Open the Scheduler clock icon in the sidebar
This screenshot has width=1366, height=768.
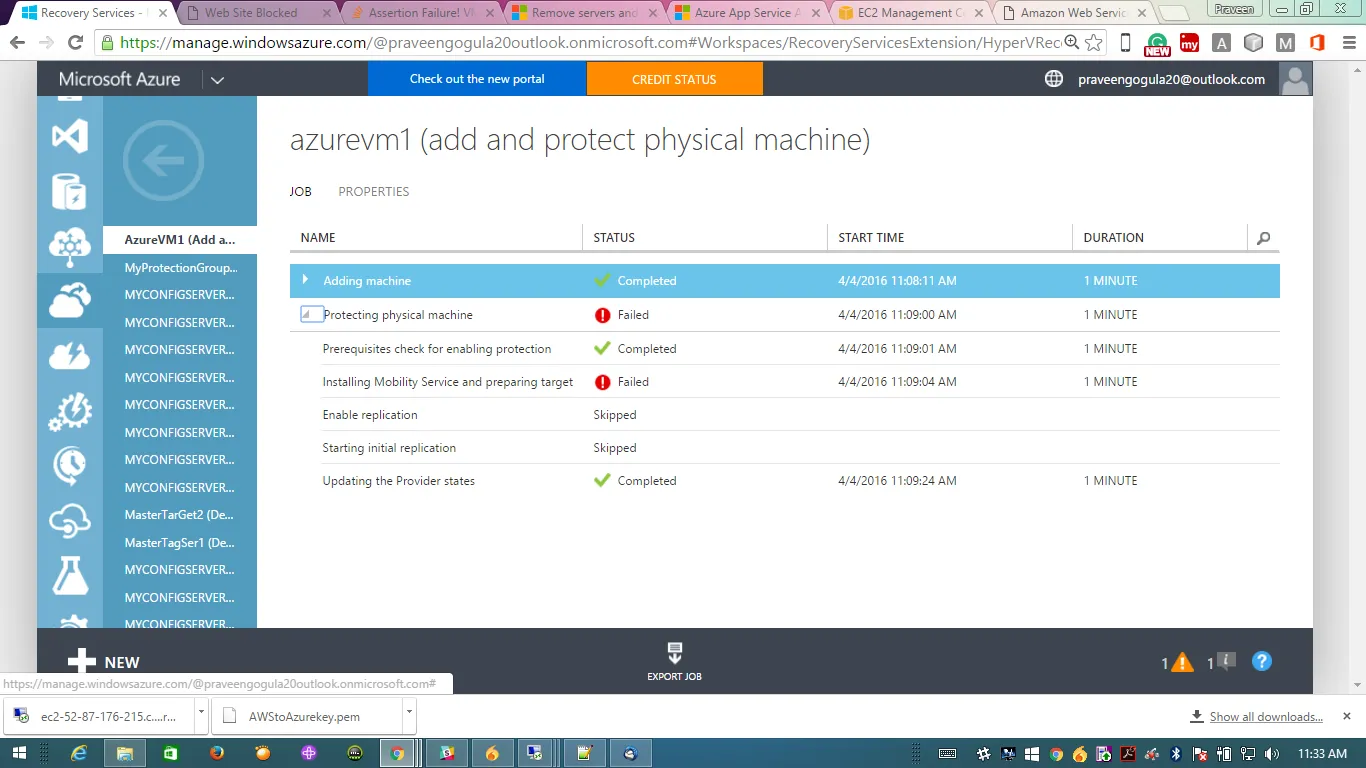click(70, 465)
